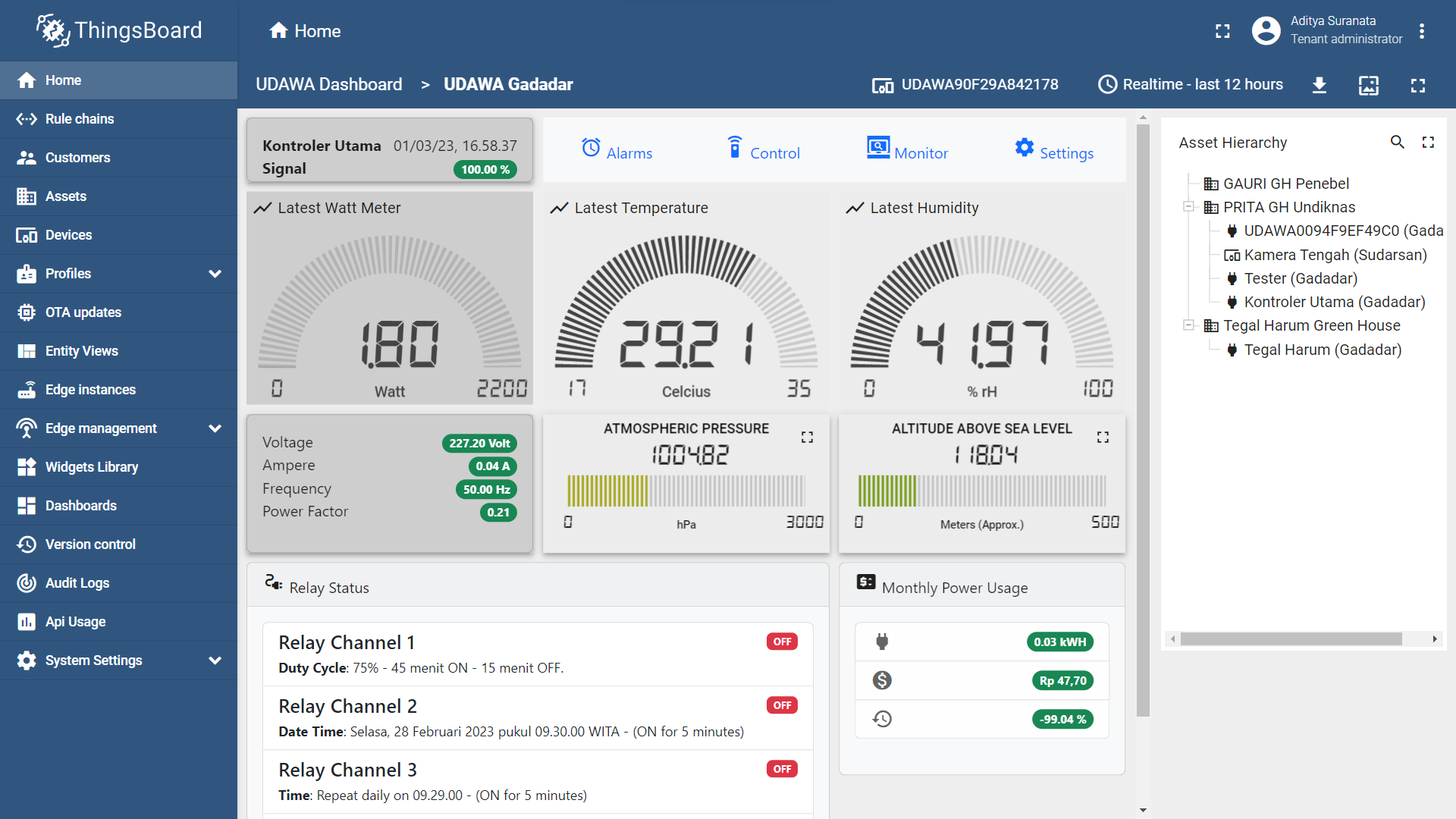
Task: Toggle Relay Channel 3 OFF badge
Action: 782,769
